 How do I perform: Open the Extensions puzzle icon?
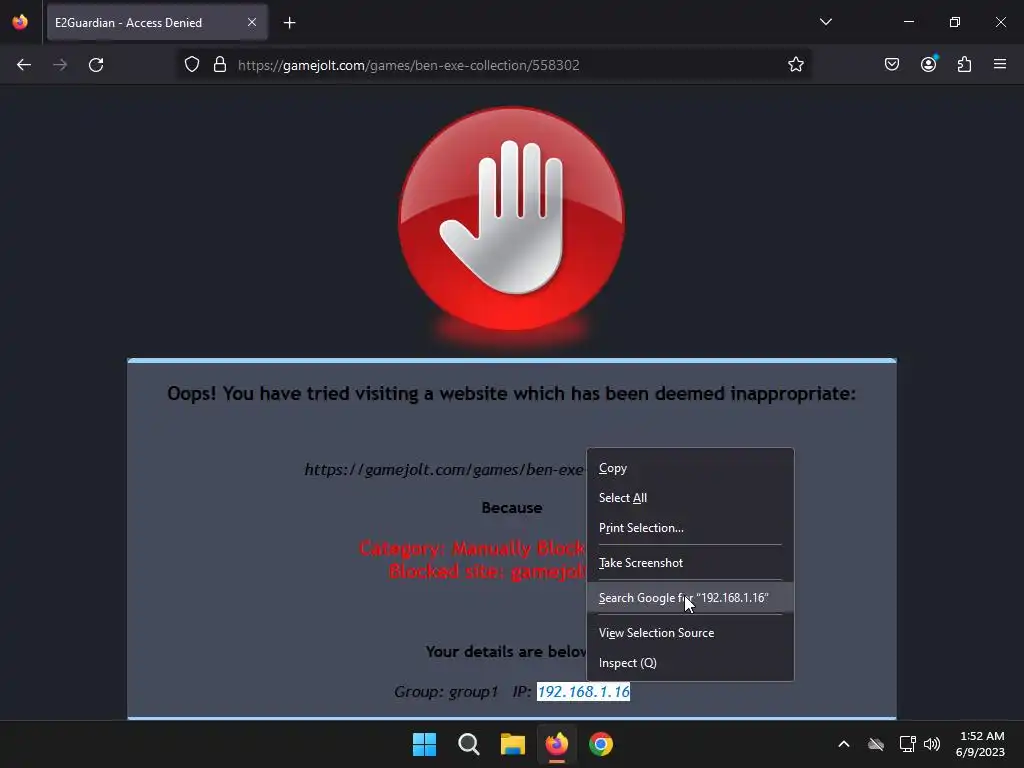point(964,64)
